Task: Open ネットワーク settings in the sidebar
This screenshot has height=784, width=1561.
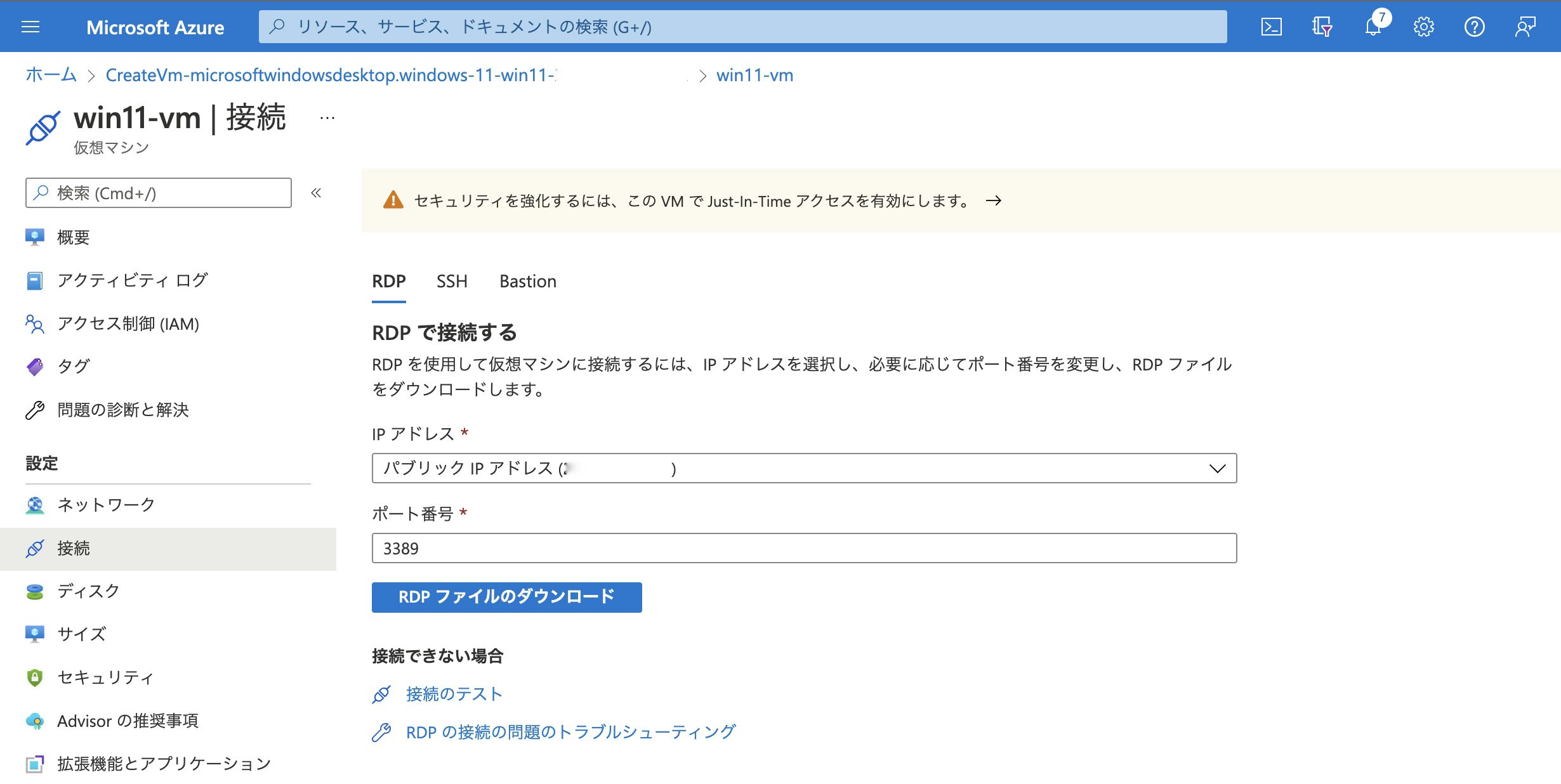Action: 105,506
